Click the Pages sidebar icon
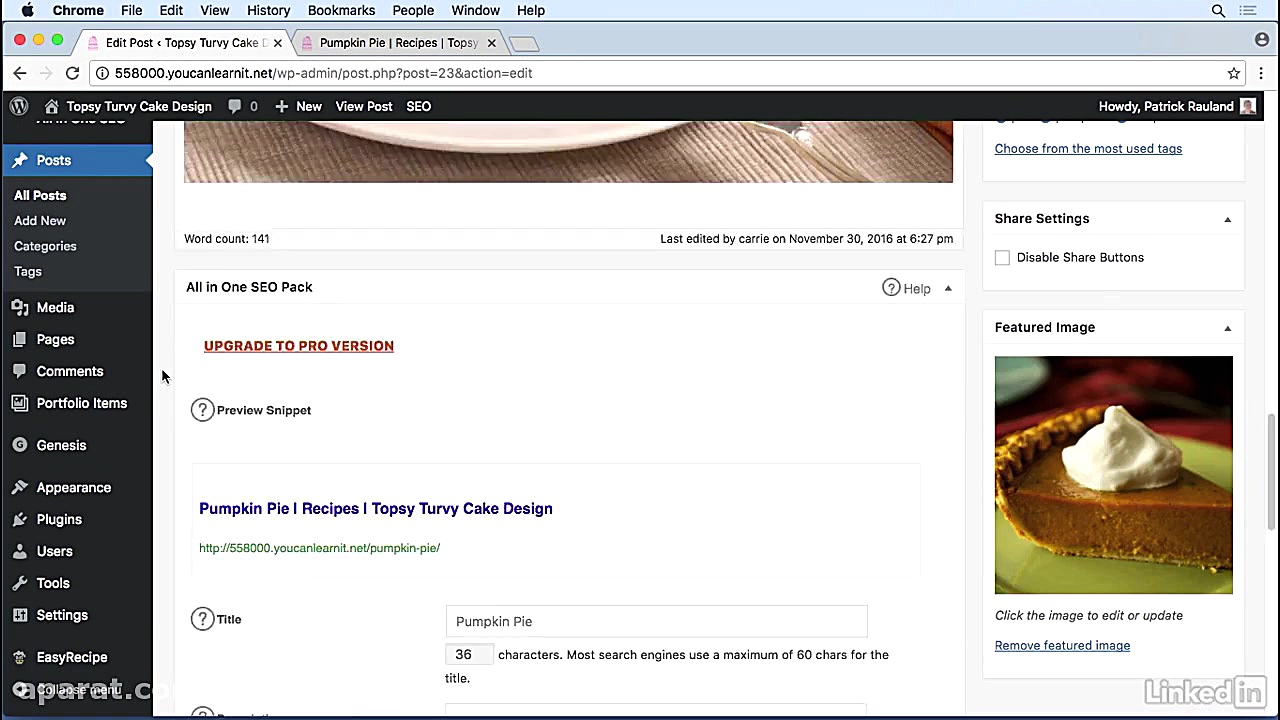The height and width of the screenshot is (720, 1280). 20,340
